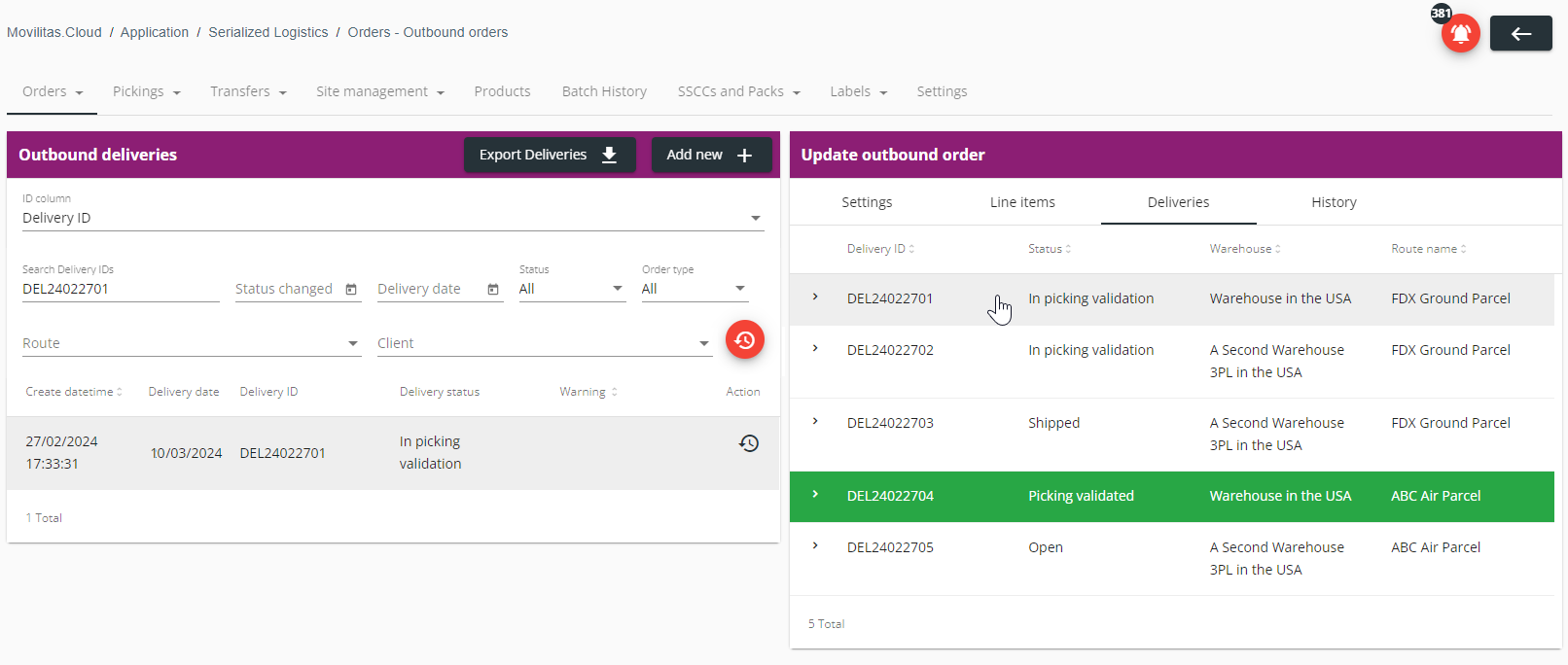Open the ID column dropdown

[x=393, y=218]
